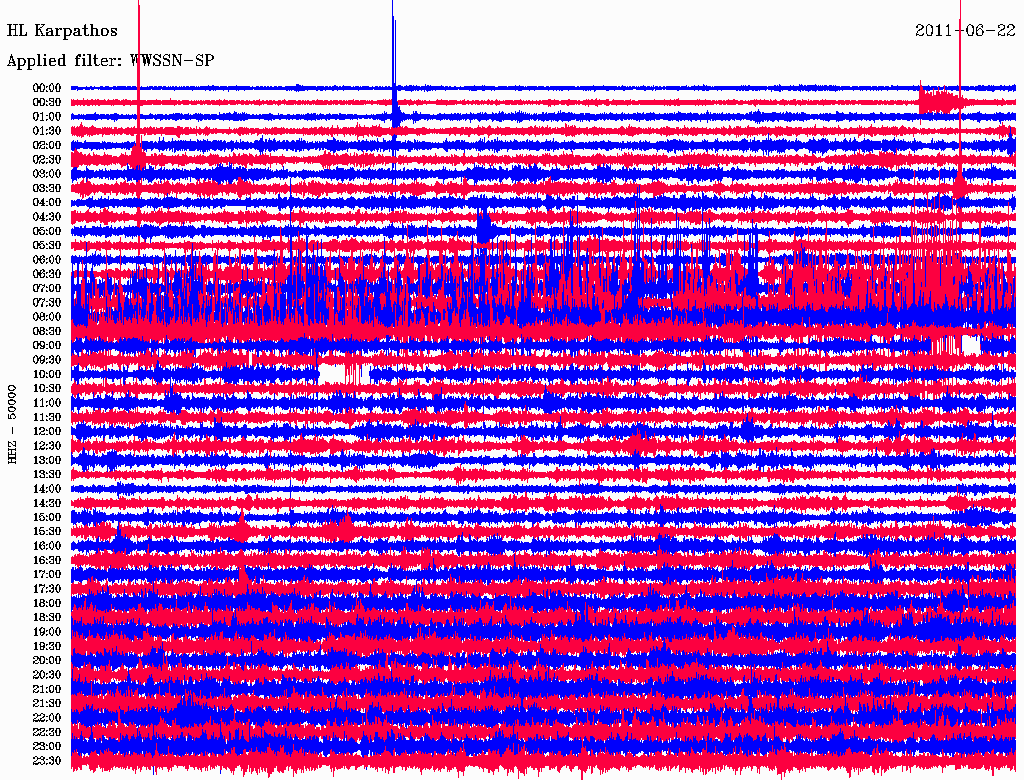Select the 04:30 time label
1024x780 pixels.
[47, 217]
